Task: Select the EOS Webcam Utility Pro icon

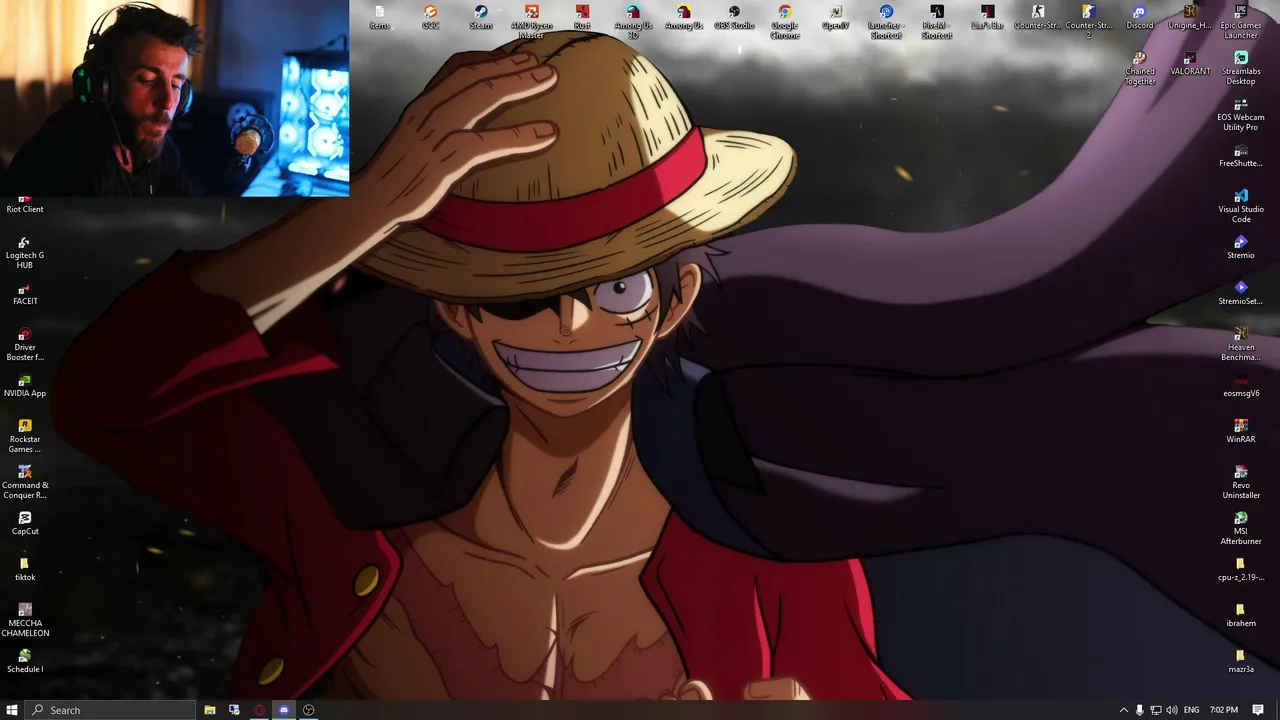Action: click(x=1241, y=114)
